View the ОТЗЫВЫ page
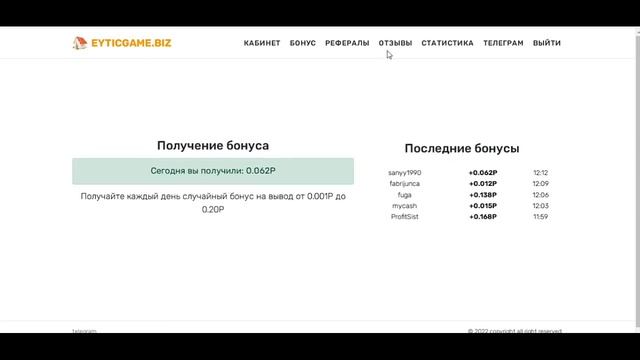This screenshot has width=640, height=360. point(396,43)
